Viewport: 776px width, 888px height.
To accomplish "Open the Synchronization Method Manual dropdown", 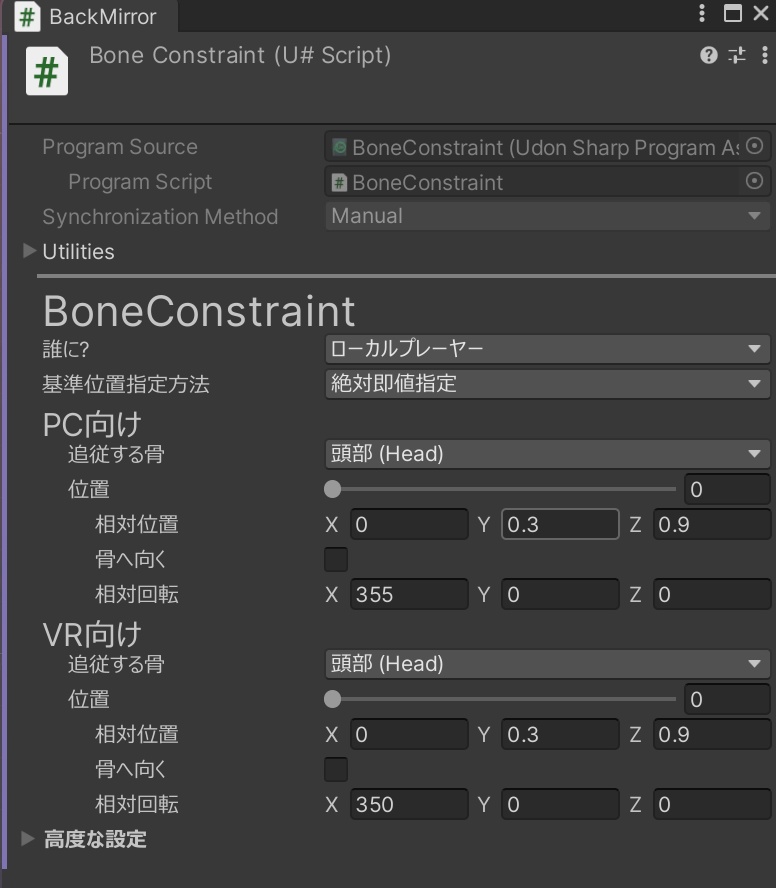I will [547, 216].
